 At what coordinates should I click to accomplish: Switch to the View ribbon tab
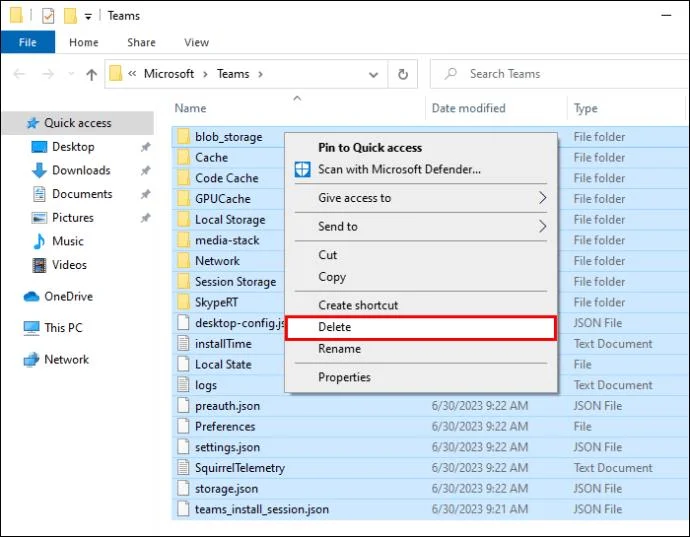196,42
